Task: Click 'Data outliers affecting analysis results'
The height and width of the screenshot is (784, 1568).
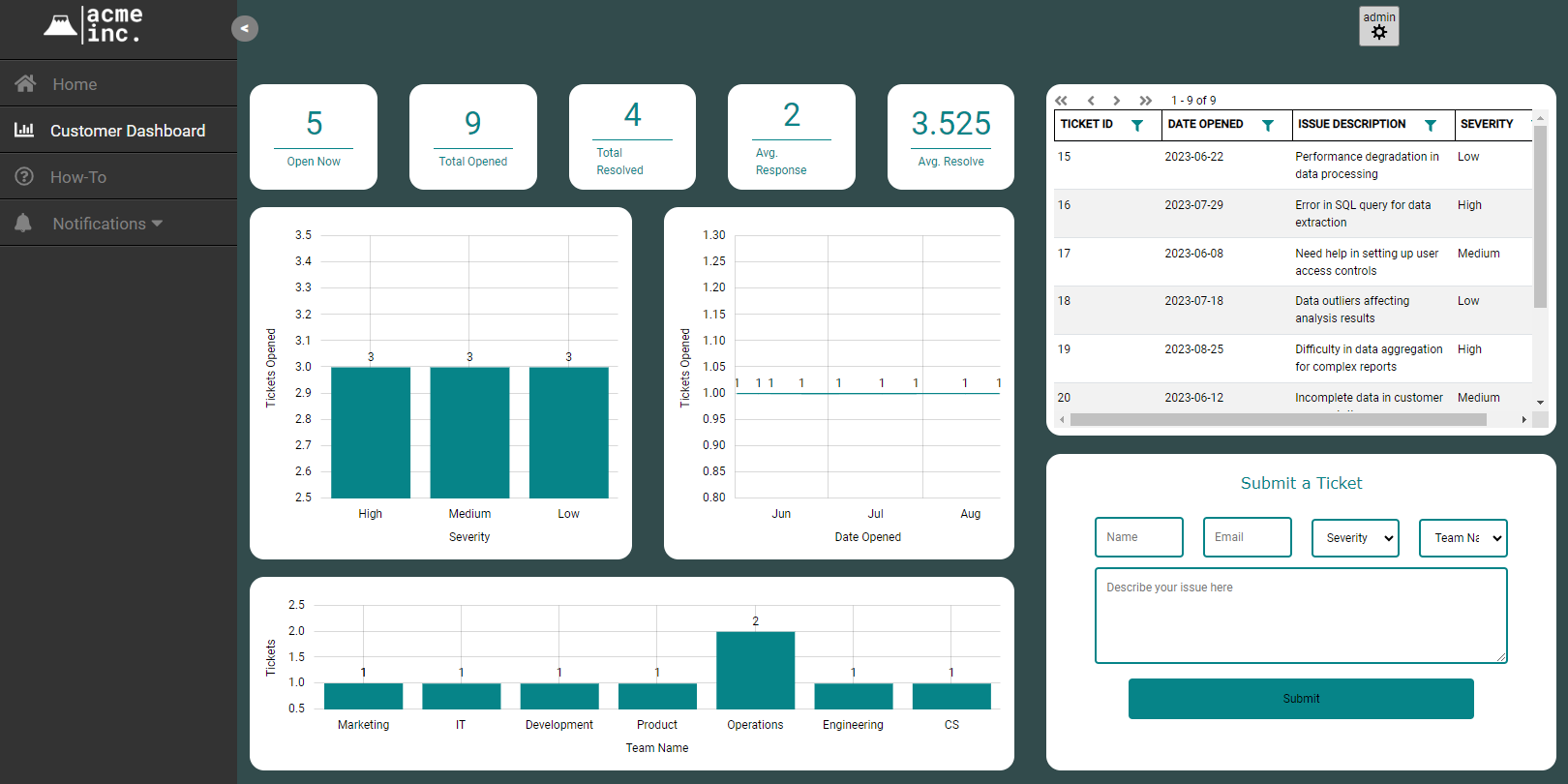Action: pyautogui.click(x=1352, y=310)
